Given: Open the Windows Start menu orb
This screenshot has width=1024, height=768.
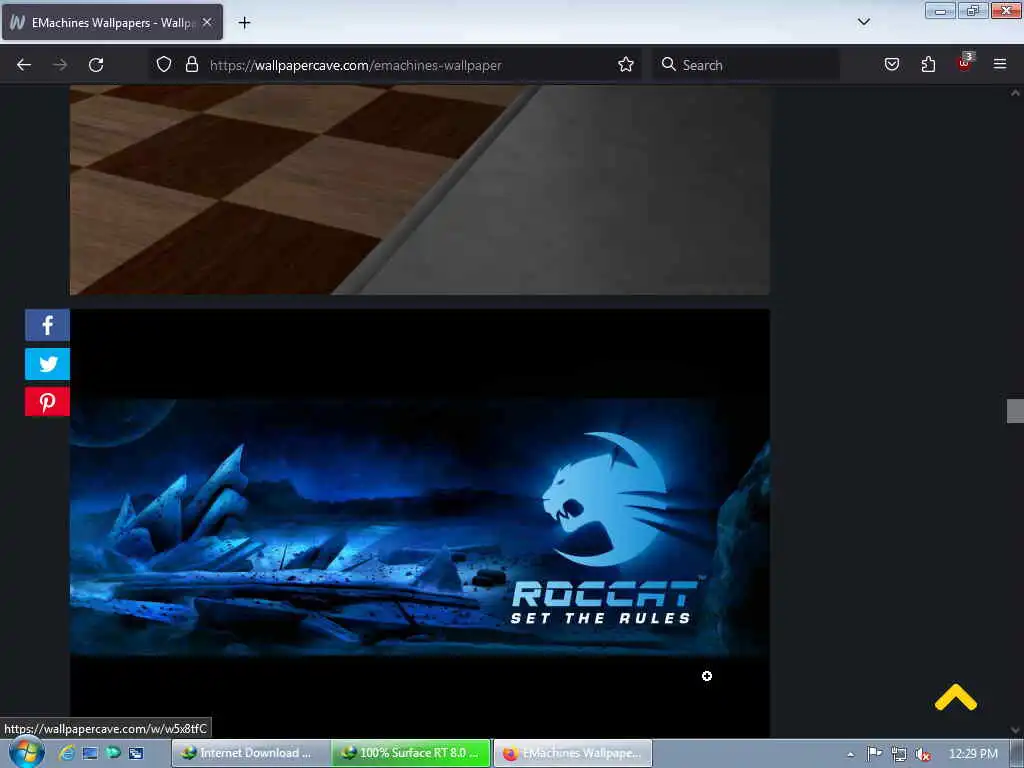Looking at the screenshot, I should pyautogui.click(x=25, y=752).
